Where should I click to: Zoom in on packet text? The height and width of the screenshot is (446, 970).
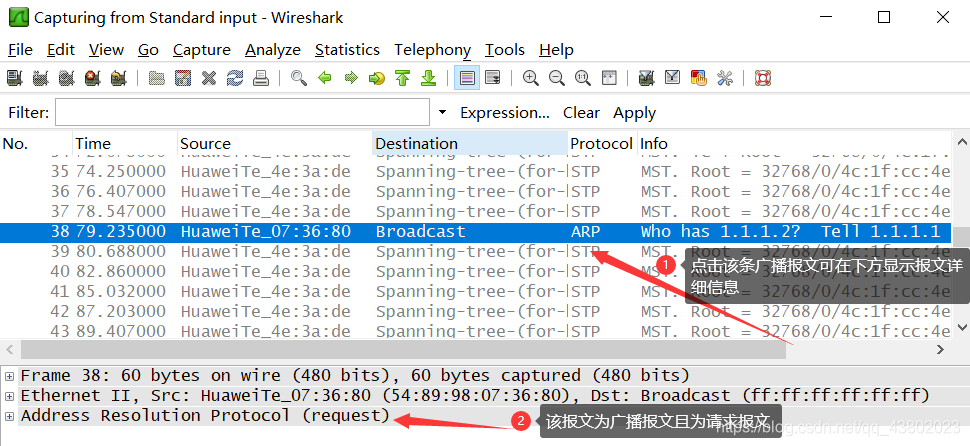coord(530,78)
